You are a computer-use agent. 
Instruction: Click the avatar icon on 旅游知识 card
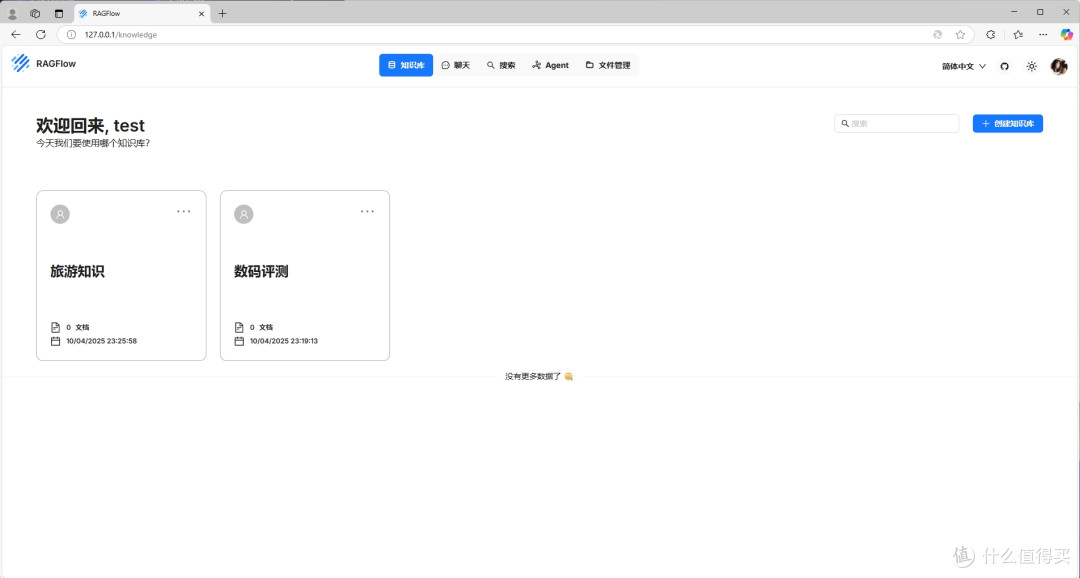coord(60,214)
